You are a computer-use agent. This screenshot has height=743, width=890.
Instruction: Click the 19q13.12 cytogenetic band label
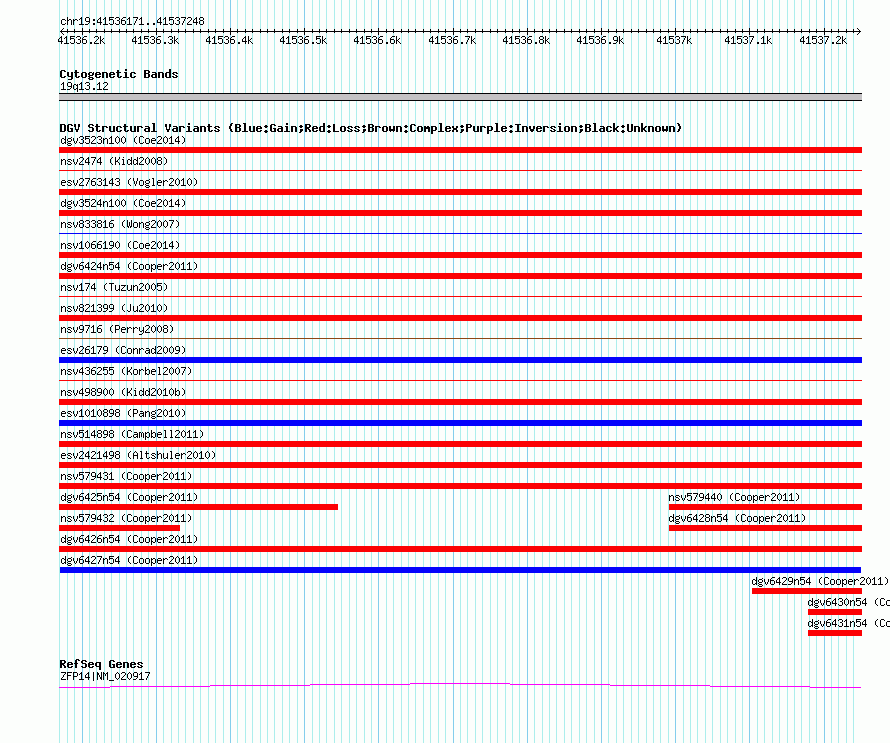(x=84, y=86)
